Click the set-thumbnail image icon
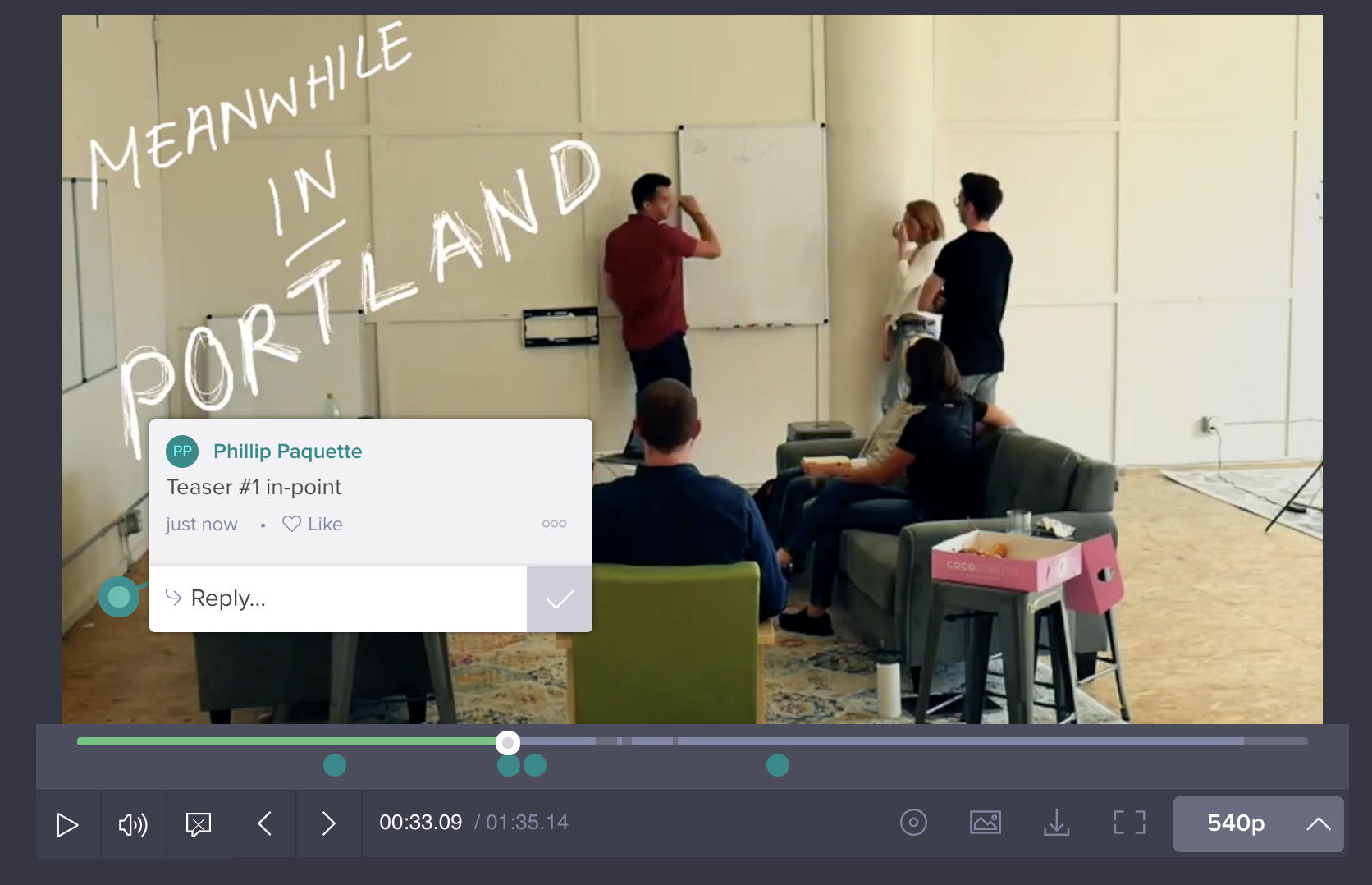 click(x=985, y=823)
